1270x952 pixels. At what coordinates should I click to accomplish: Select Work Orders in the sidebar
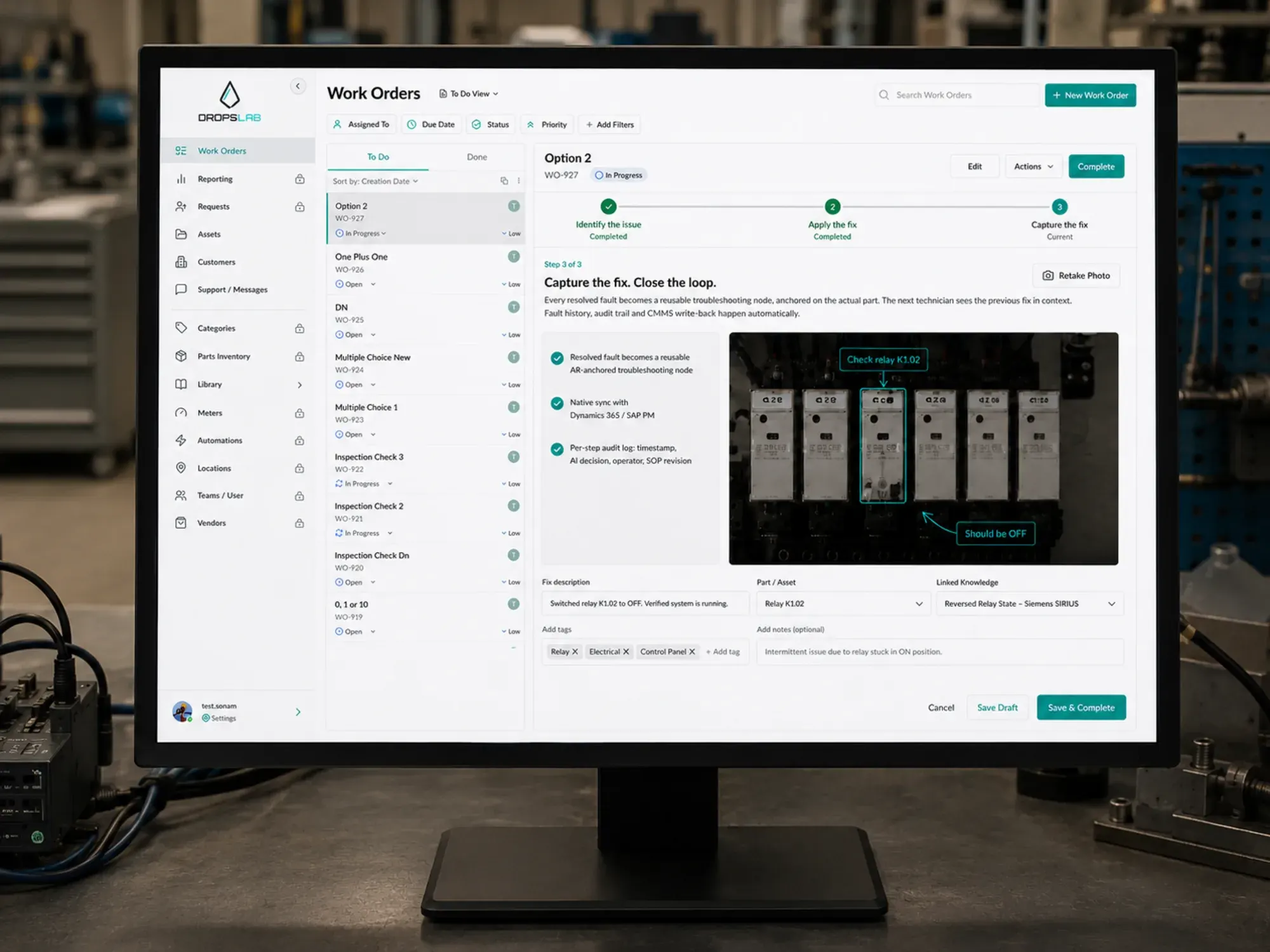pos(239,151)
